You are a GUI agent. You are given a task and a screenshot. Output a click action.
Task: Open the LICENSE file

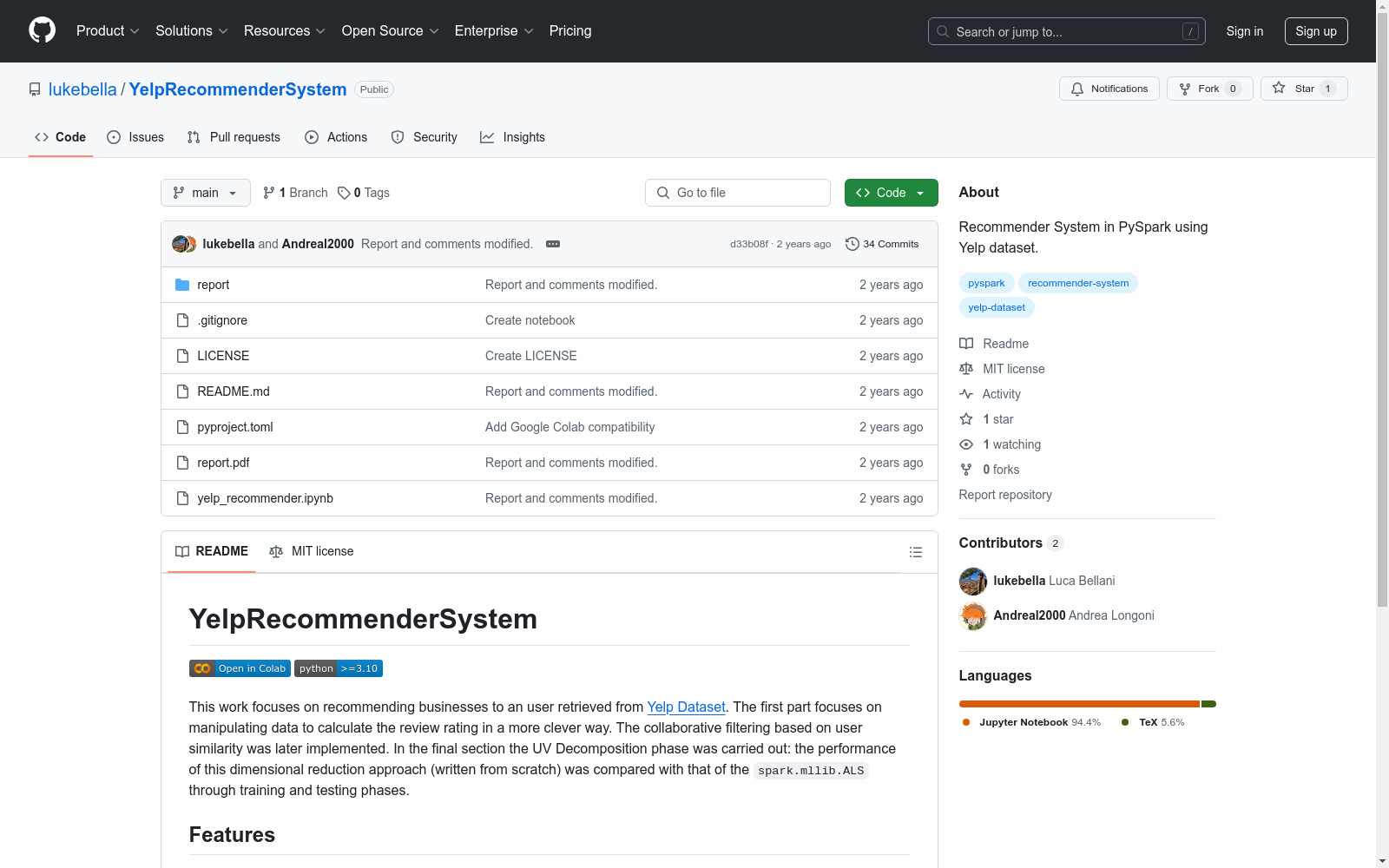(x=223, y=356)
